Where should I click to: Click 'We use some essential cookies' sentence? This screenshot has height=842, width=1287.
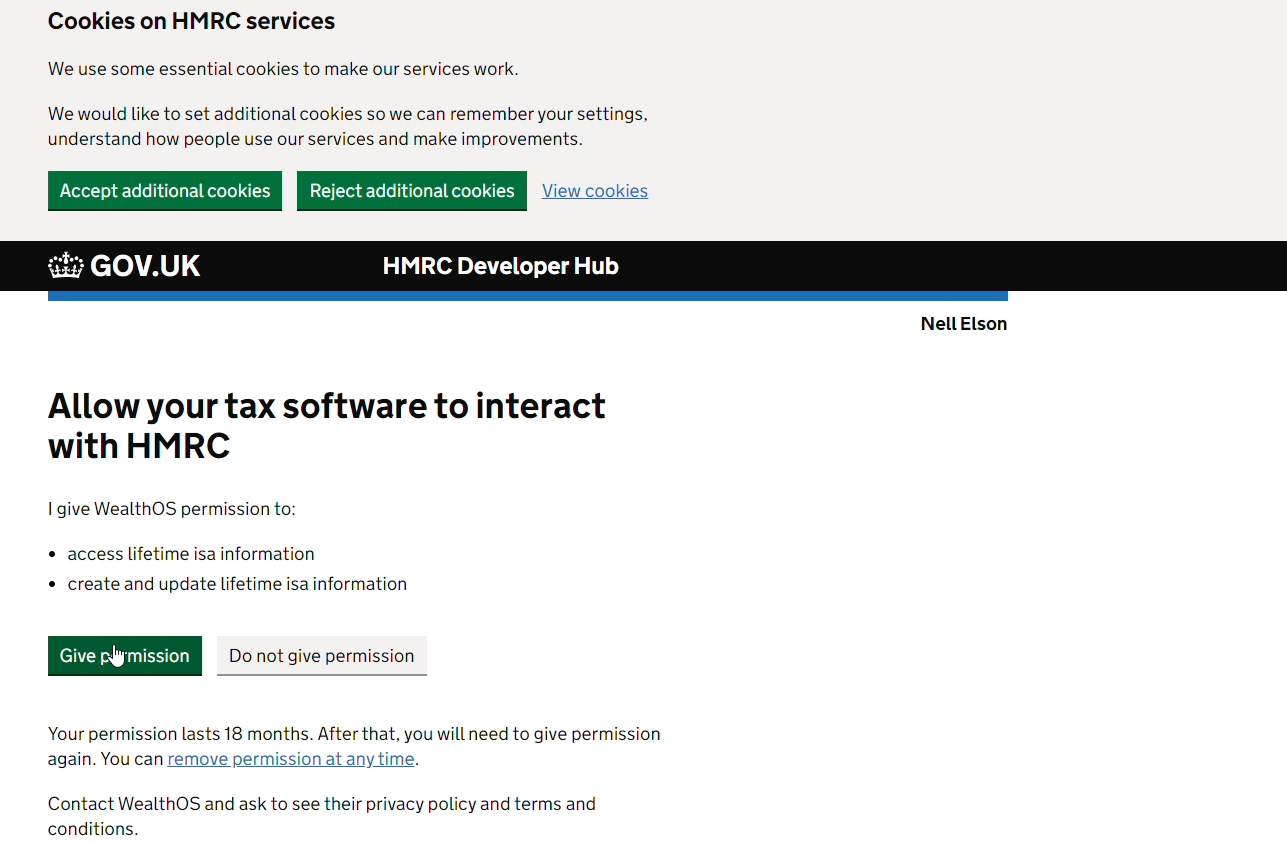coord(283,69)
